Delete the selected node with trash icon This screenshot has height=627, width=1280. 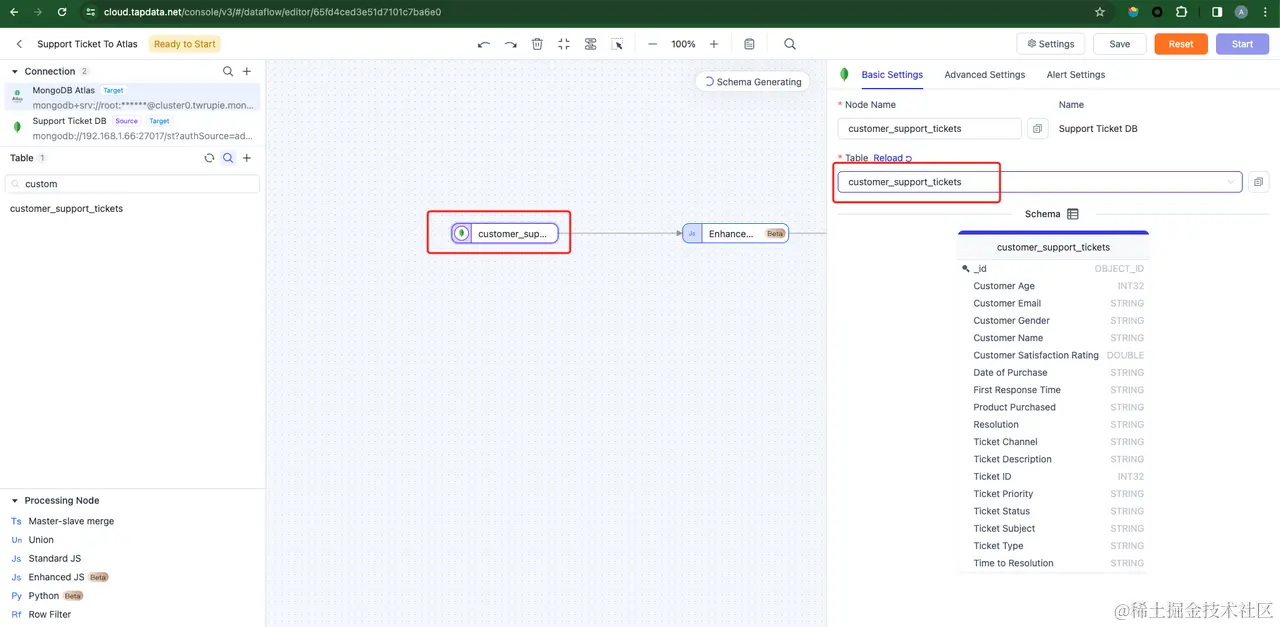537,44
